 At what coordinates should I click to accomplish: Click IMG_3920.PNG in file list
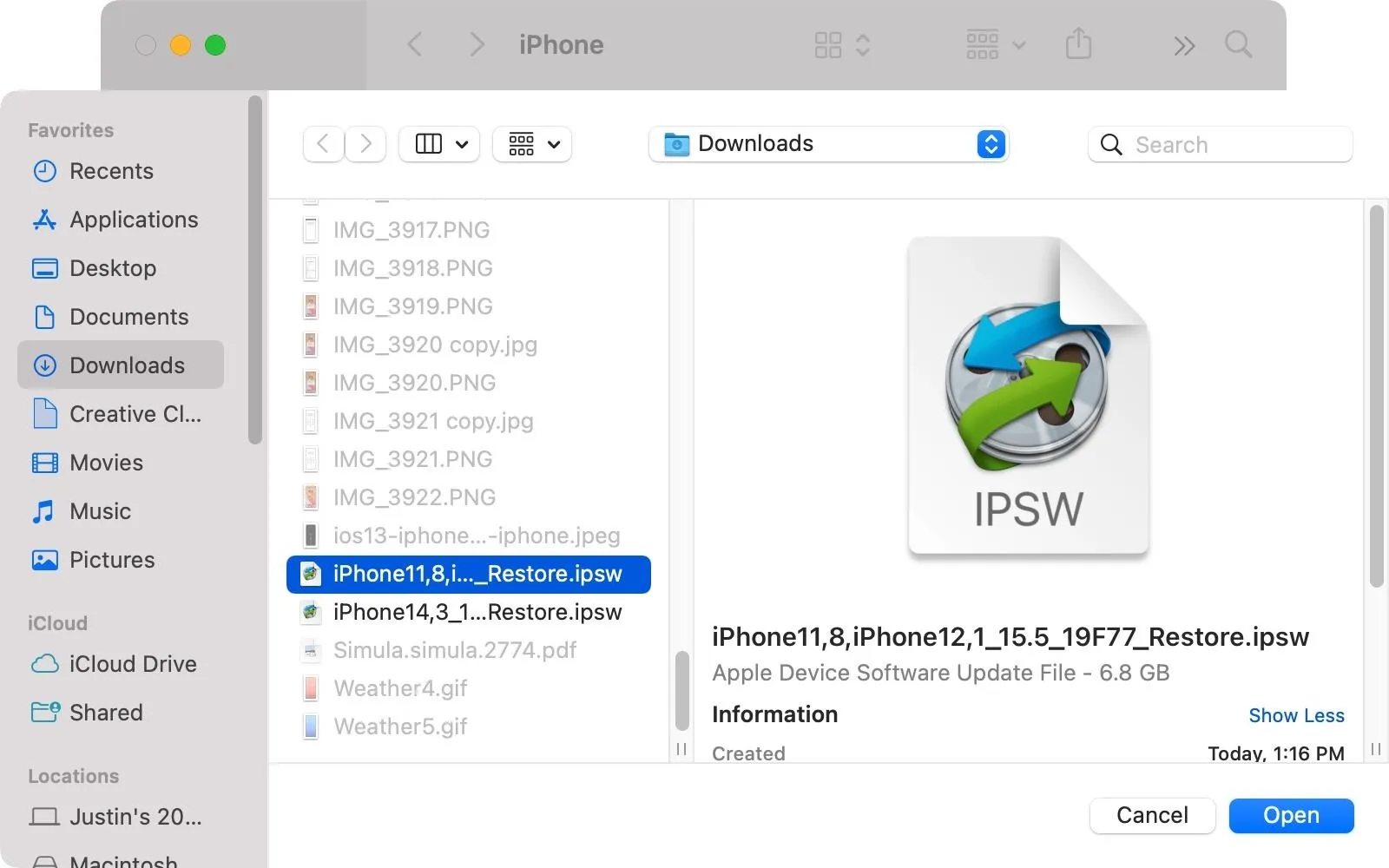click(x=469, y=383)
